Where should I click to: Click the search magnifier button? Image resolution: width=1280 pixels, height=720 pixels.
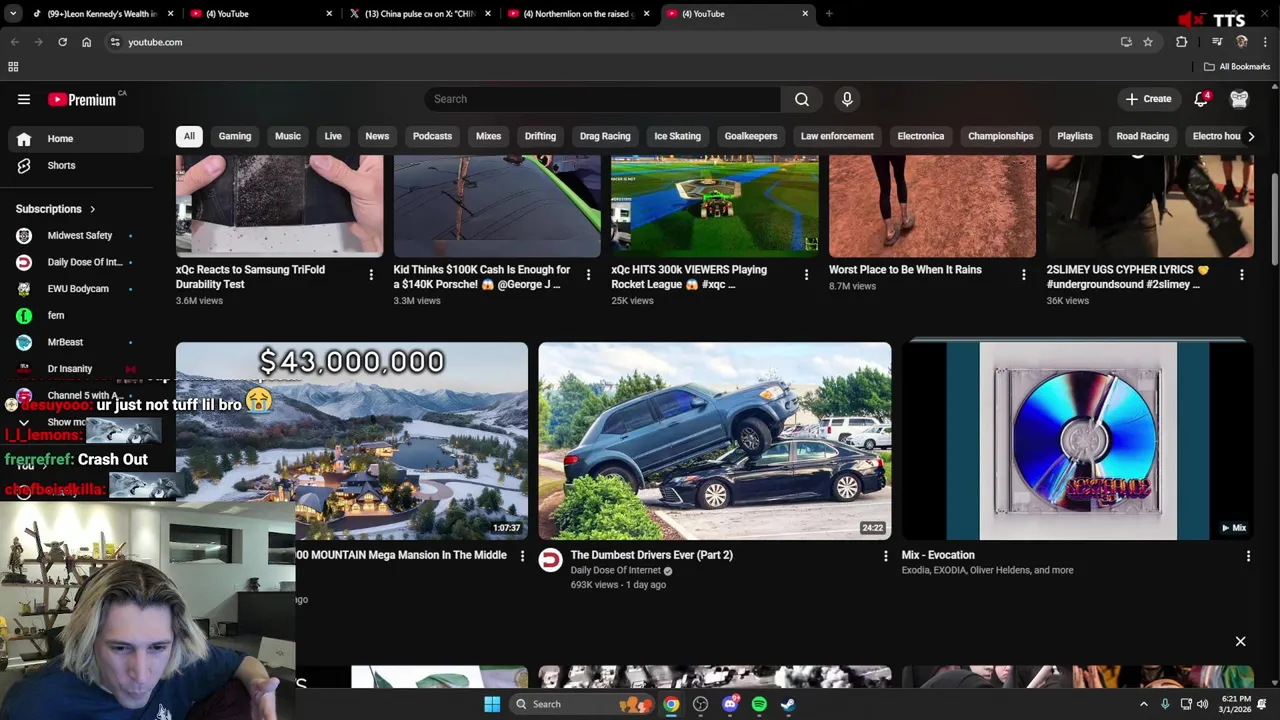[802, 99]
